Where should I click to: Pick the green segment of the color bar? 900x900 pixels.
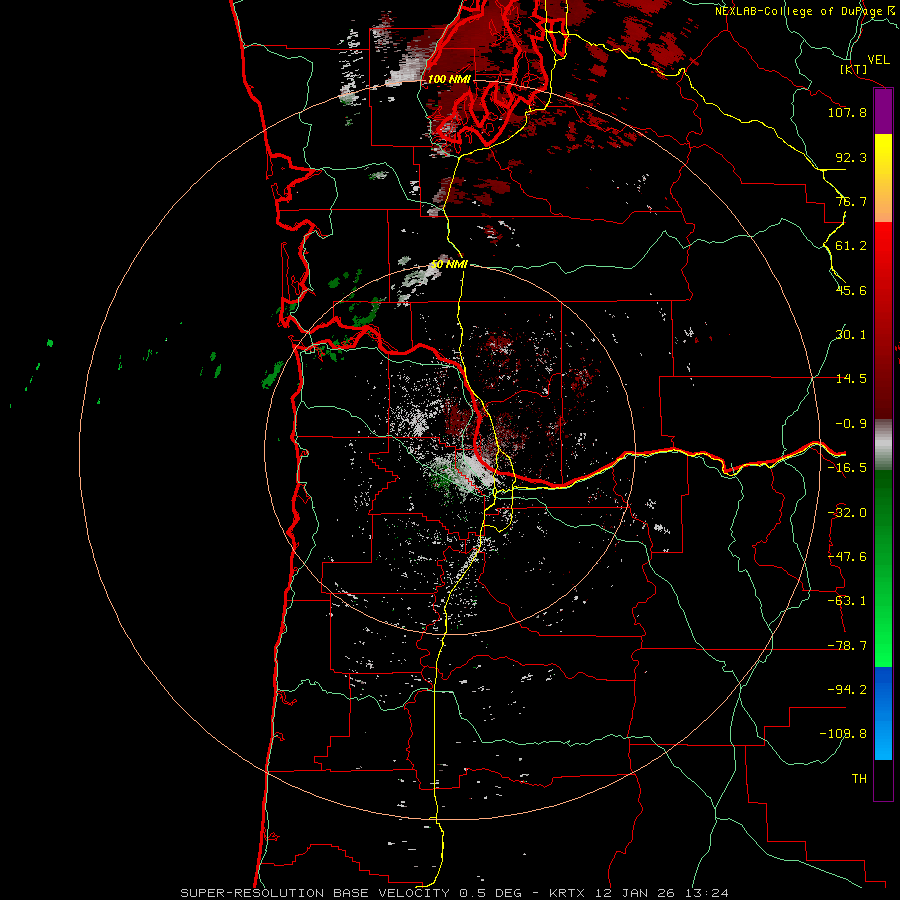(883, 568)
